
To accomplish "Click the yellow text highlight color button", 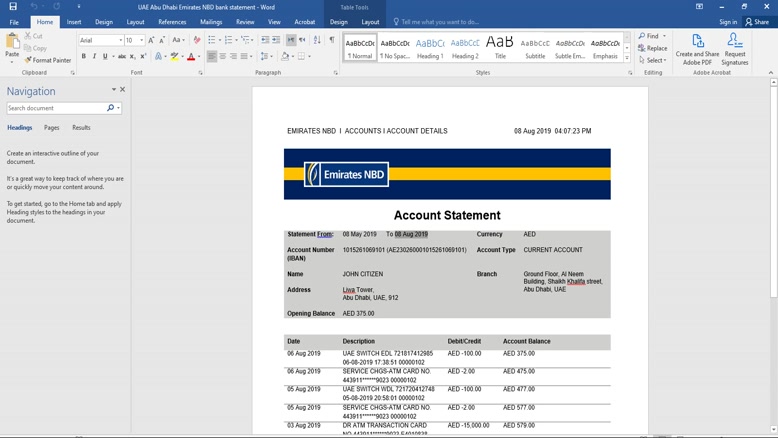I will point(174,57).
